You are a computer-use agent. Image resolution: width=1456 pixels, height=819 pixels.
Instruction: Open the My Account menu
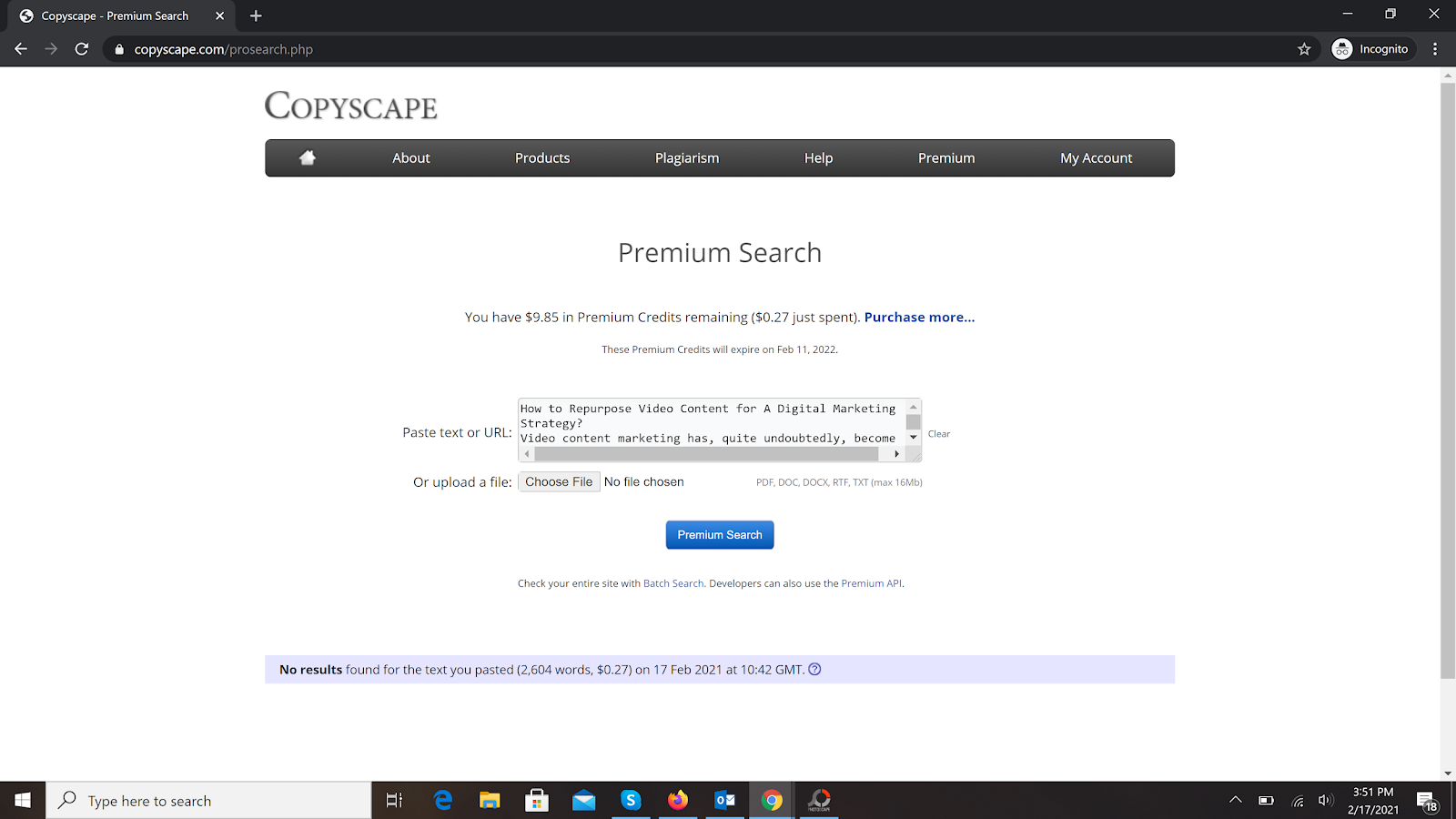pos(1097,157)
